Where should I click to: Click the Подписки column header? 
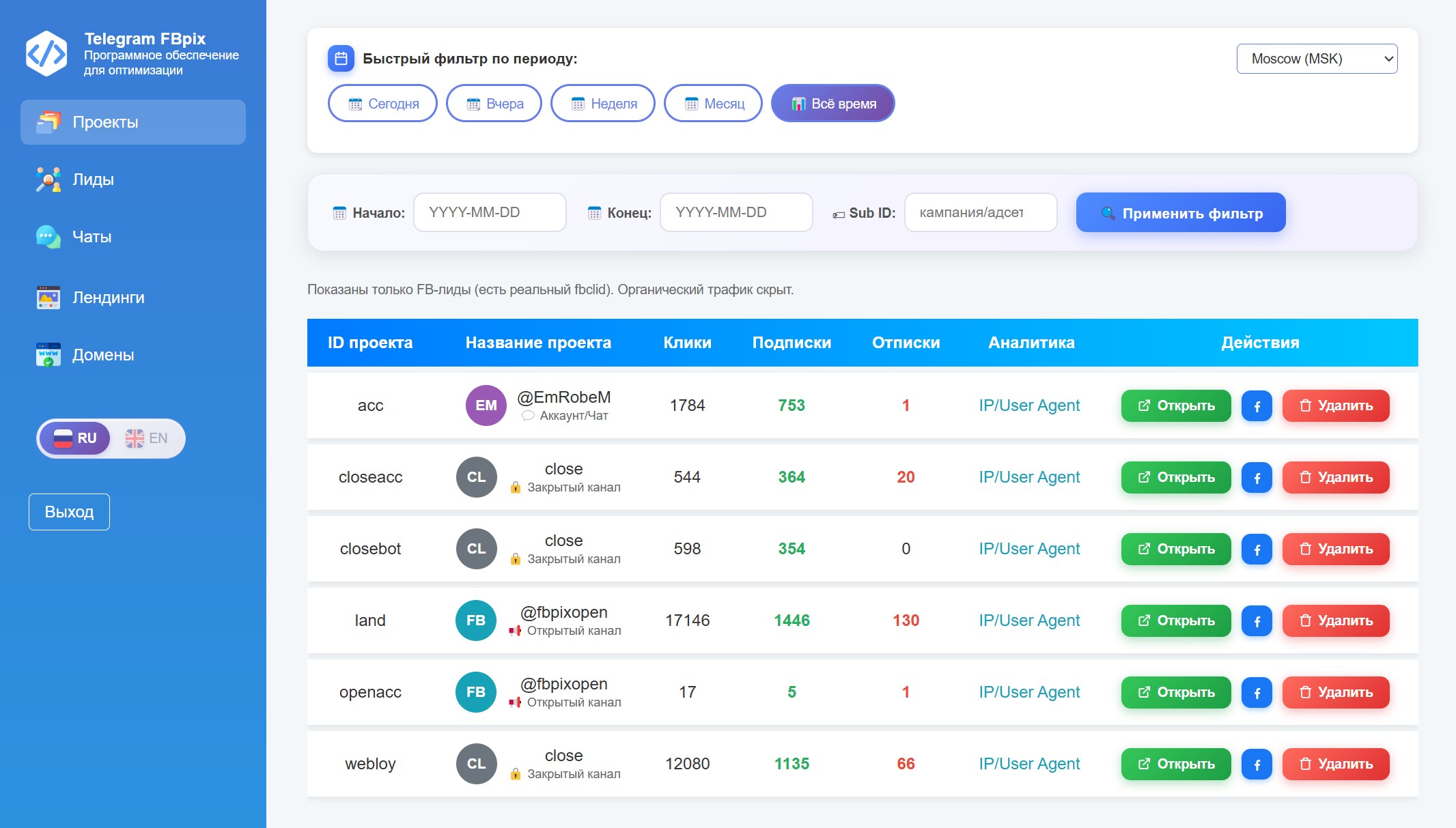point(792,343)
